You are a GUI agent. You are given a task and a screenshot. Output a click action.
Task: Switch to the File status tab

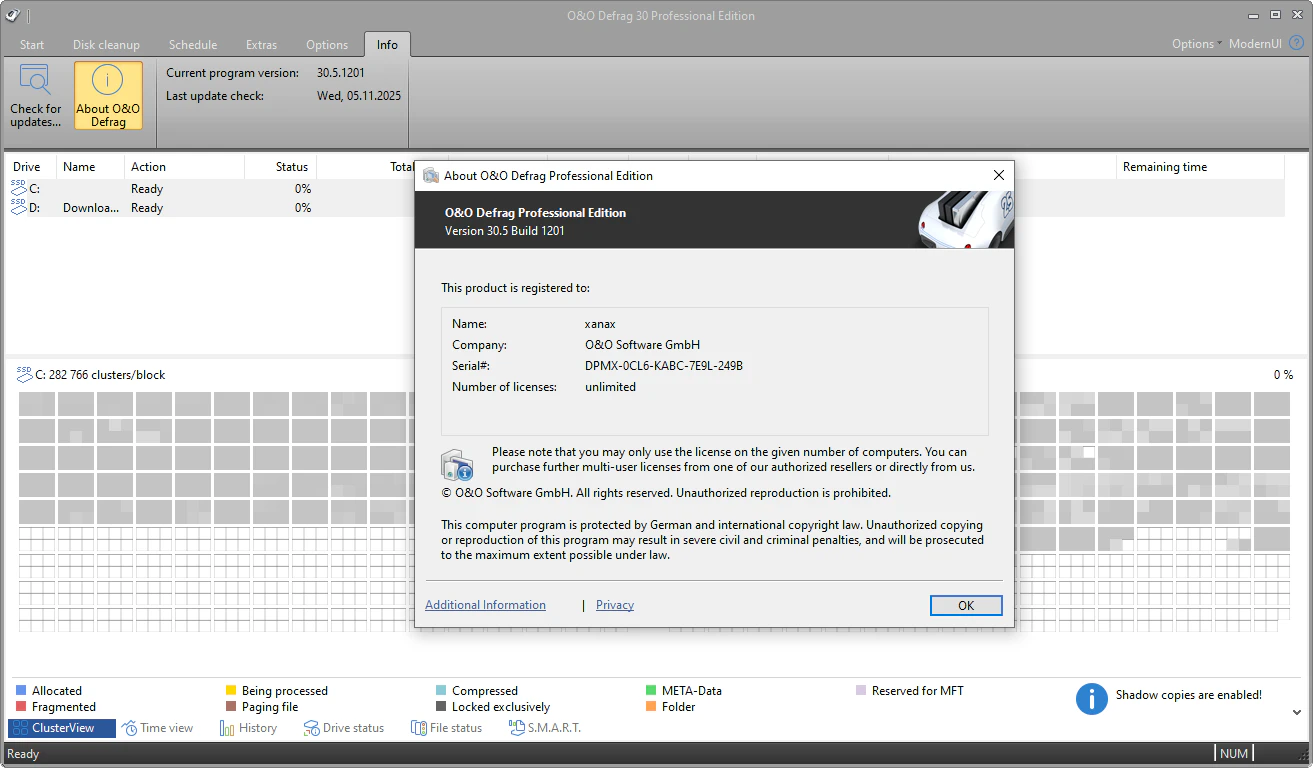(447, 728)
